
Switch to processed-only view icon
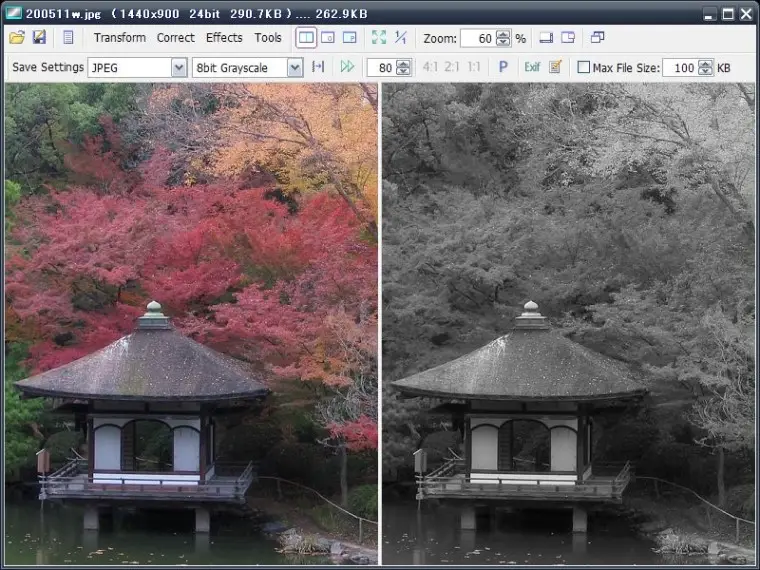pyautogui.click(x=349, y=37)
